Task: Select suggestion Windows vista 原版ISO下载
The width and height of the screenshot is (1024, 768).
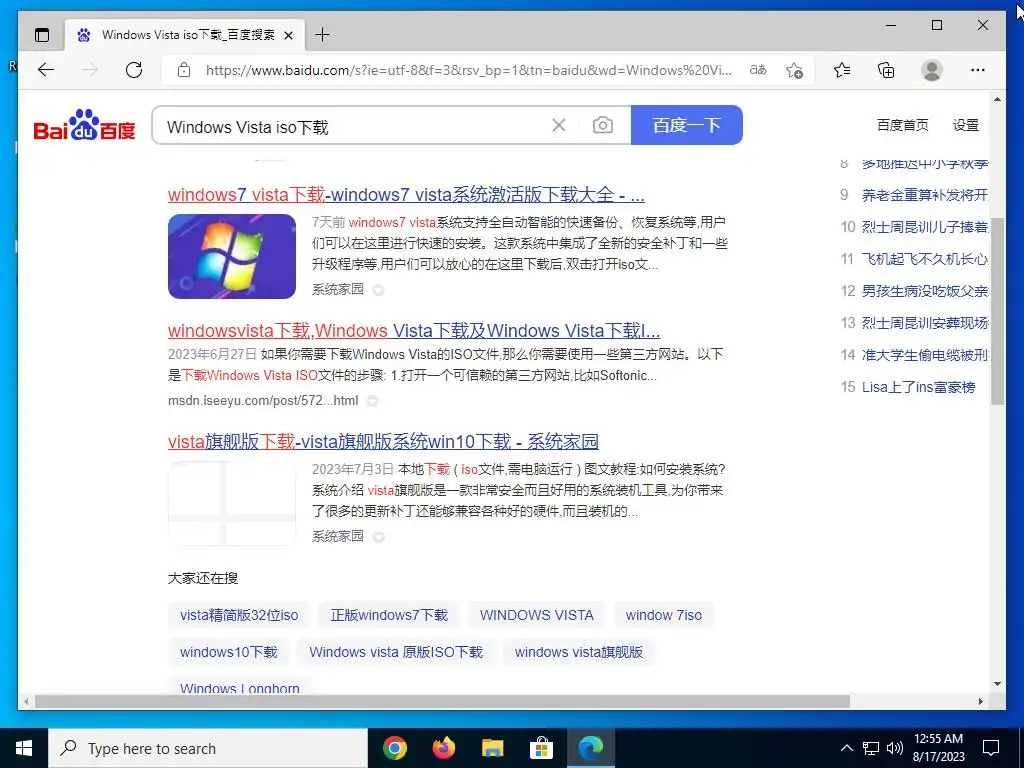Action: coord(396,652)
